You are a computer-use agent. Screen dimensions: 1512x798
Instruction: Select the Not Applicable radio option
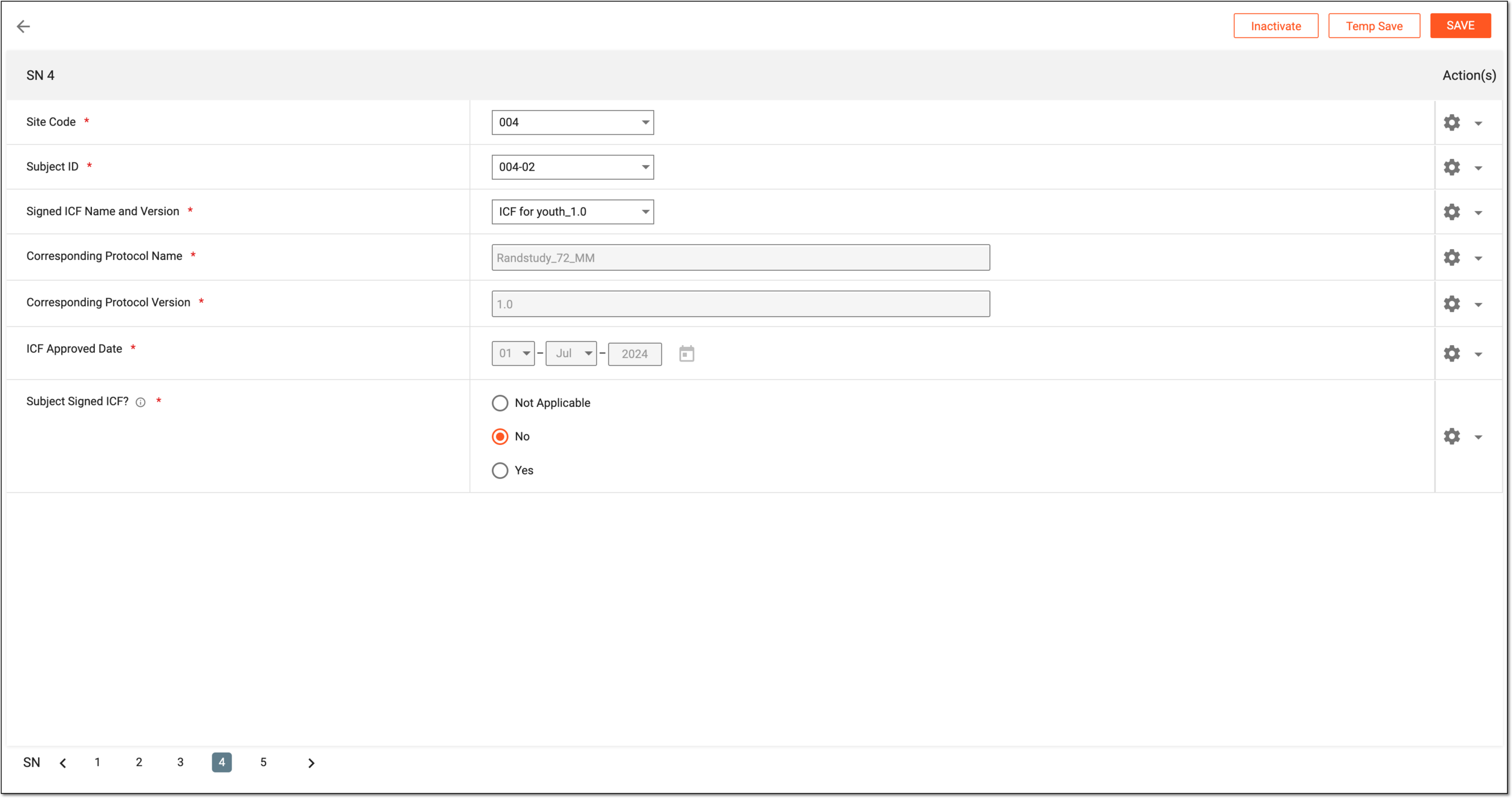(x=500, y=403)
